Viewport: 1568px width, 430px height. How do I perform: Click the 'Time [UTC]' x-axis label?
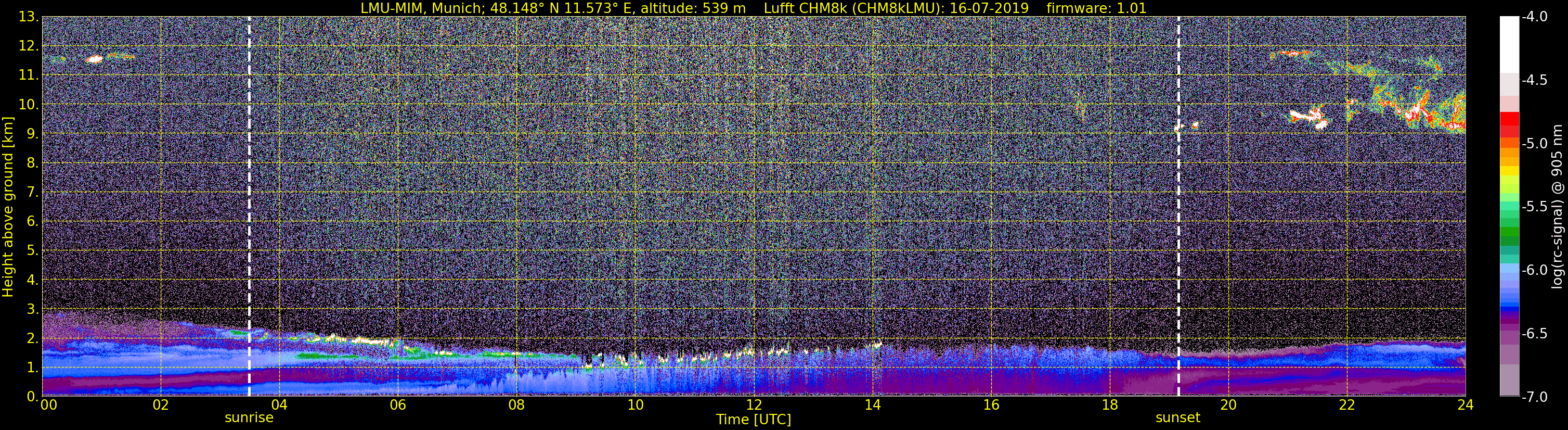(x=754, y=420)
